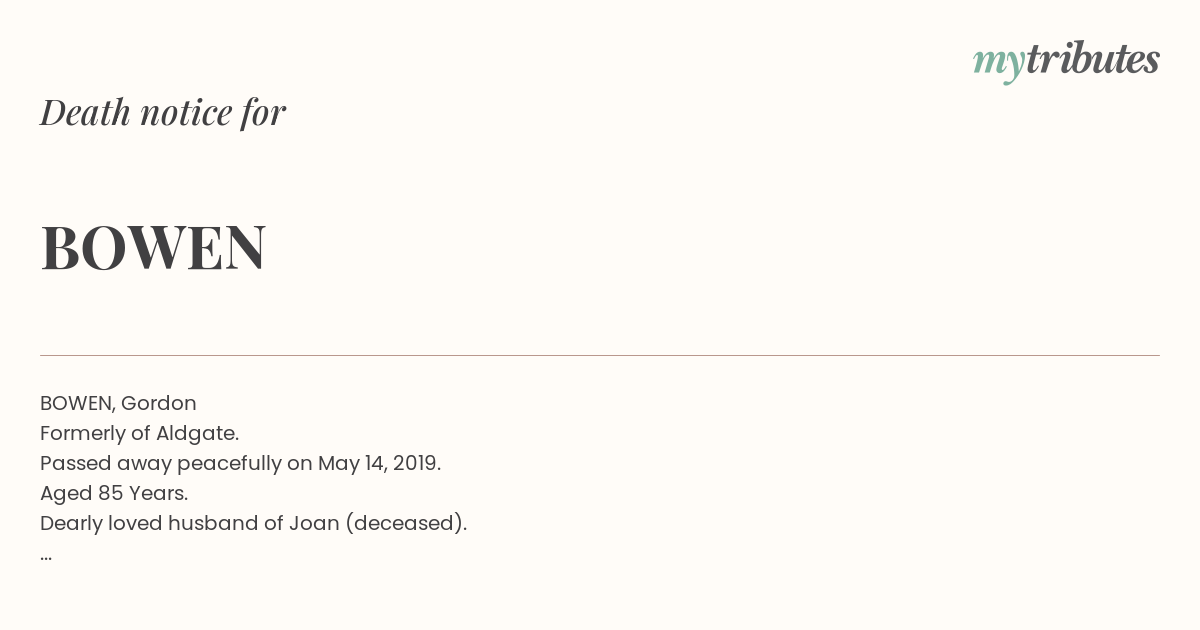The height and width of the screenshot is (630, 1200).
Task: Click the 'Passed away peacefully on May 14, 2019.' line
Action: (x=240, y=463)
